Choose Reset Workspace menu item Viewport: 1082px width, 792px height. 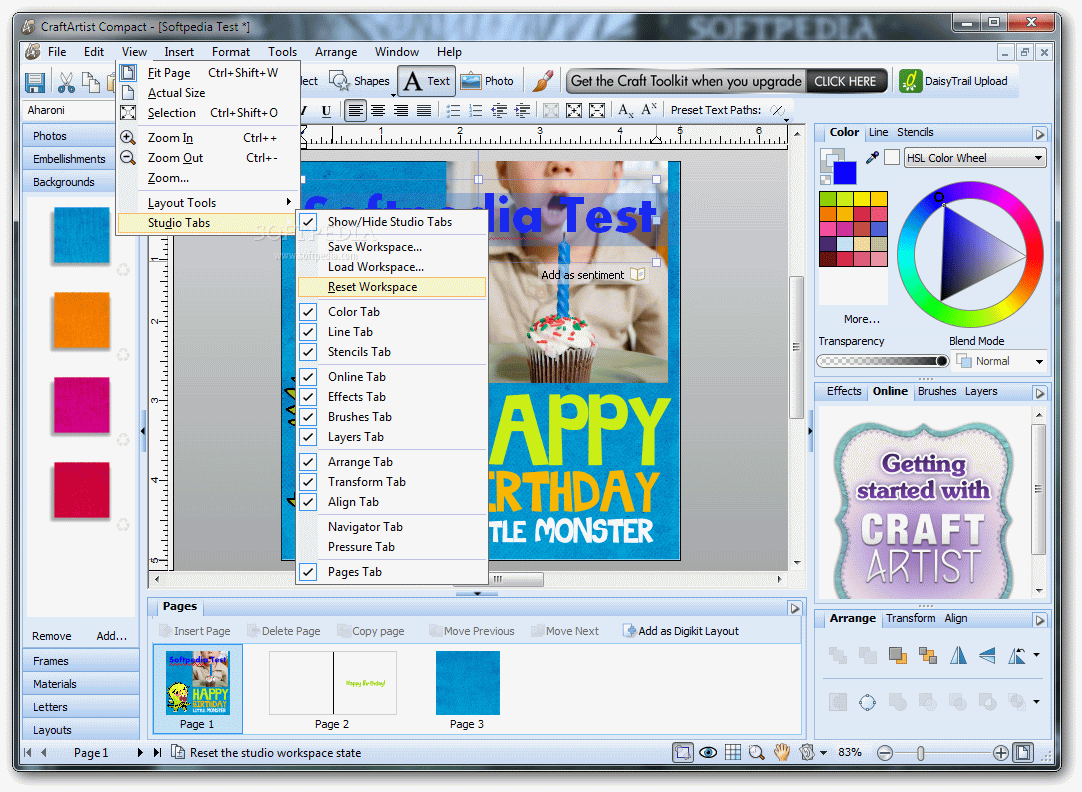[x=392, y=287]
